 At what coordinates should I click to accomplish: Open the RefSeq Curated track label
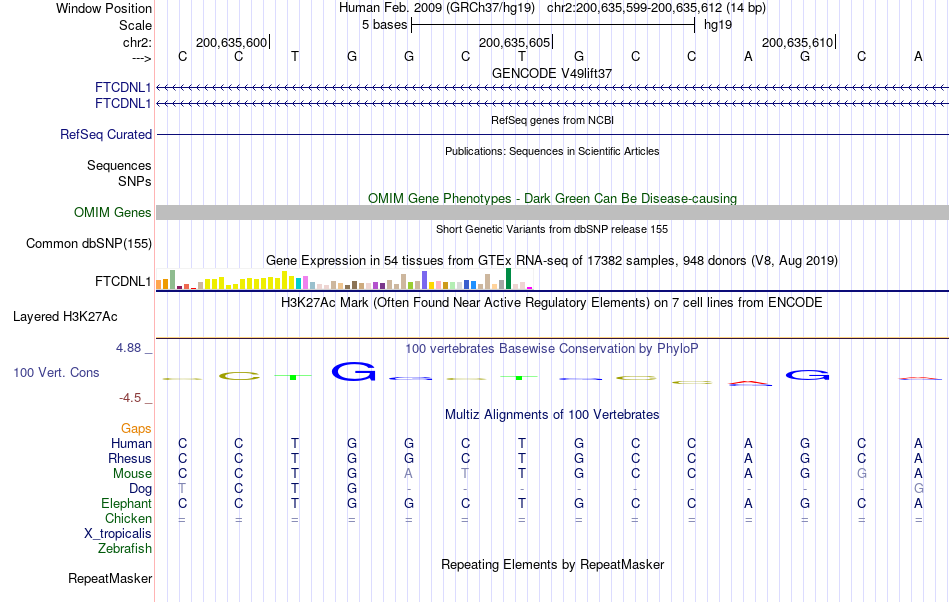(x=105, y=134)
